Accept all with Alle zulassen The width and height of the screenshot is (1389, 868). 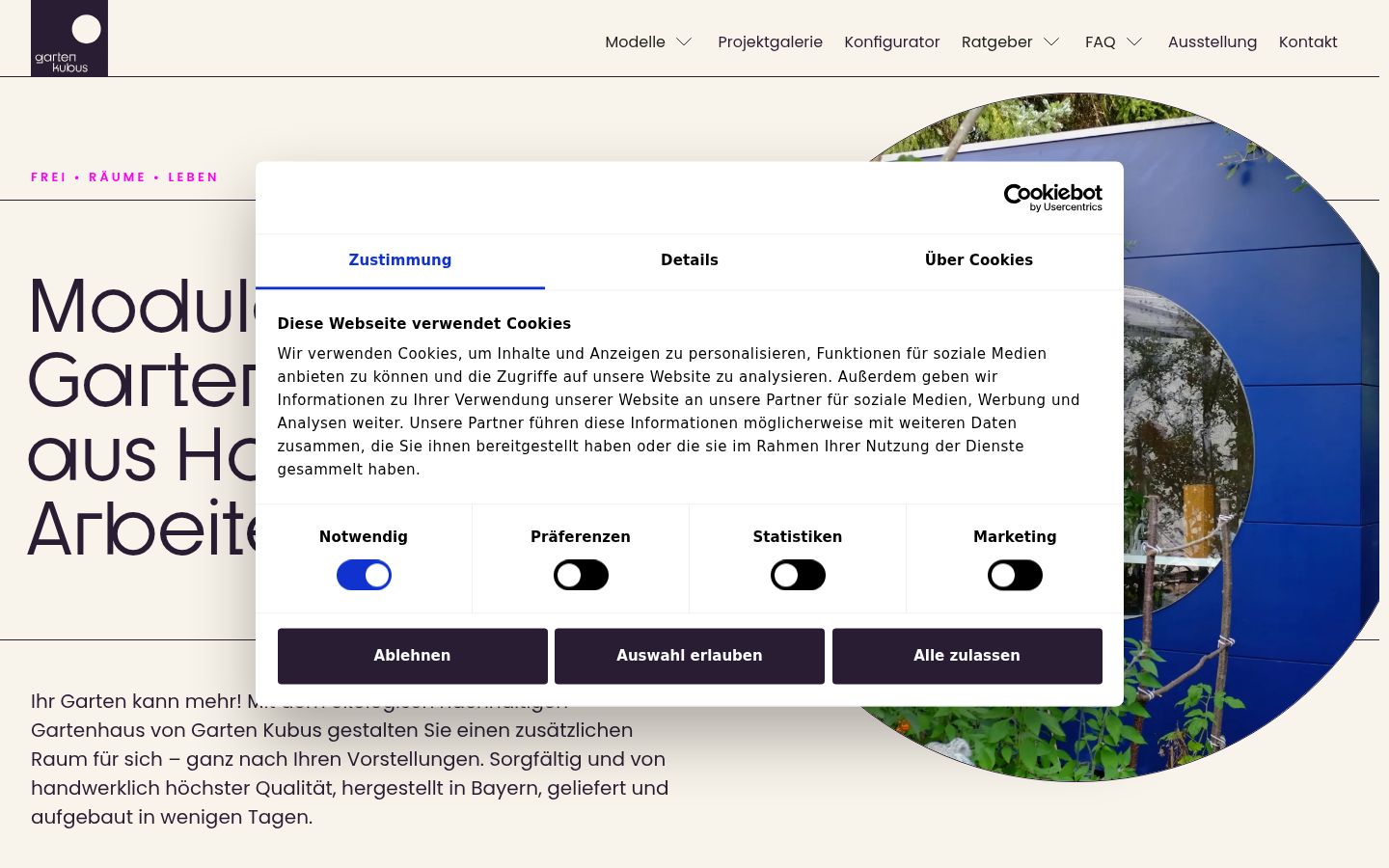(967, 656)
